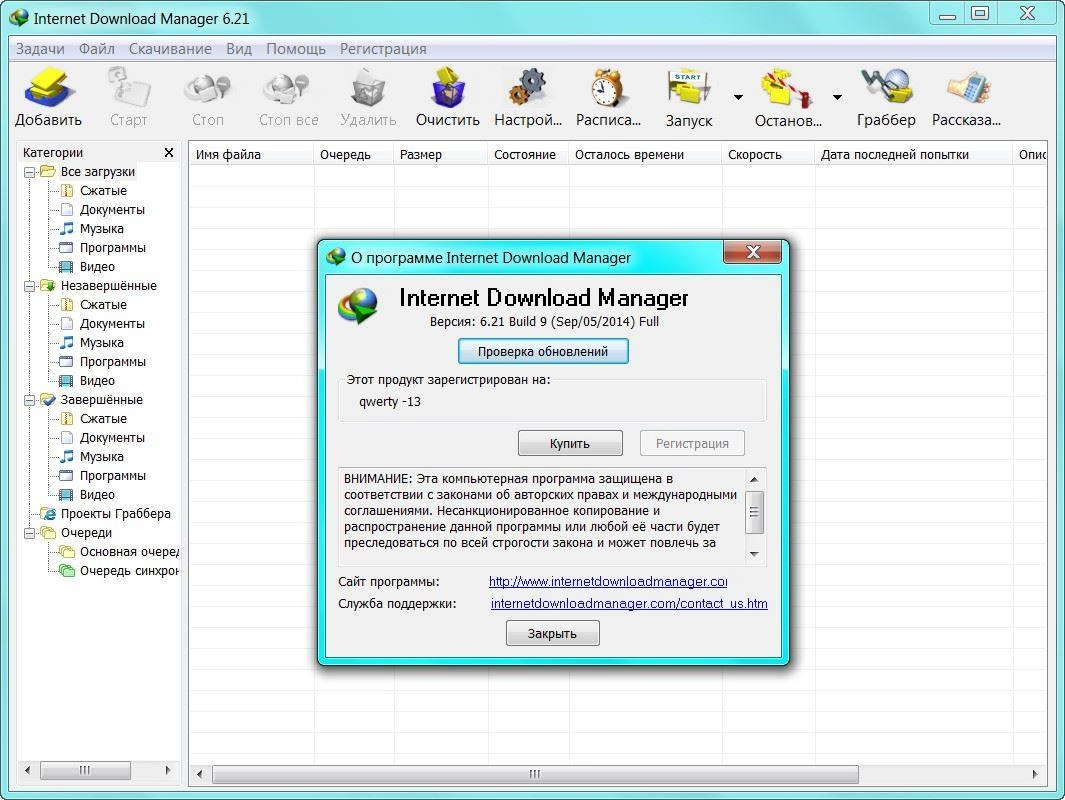Click the Купить button
The height and width of the screenshot is (800, 1065).
[x=570, y=443]
